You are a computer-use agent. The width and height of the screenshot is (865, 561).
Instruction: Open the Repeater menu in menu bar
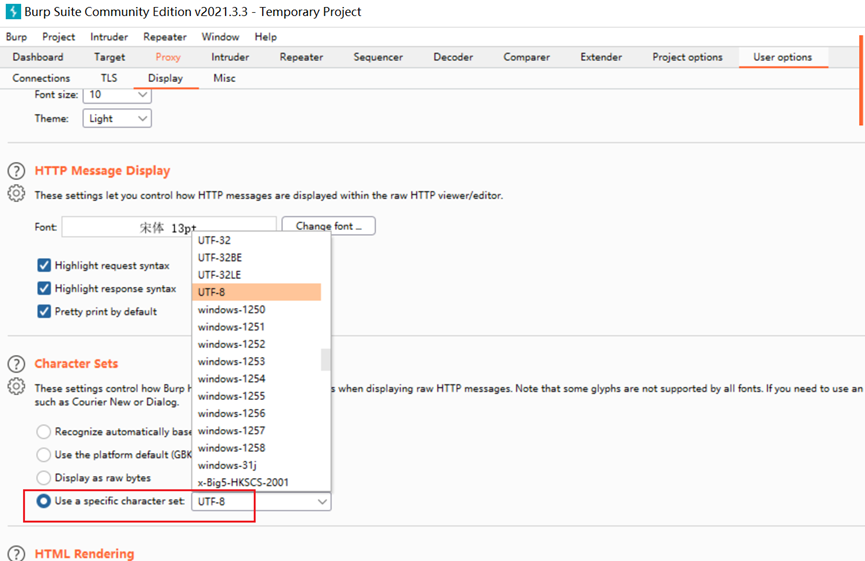click(x=165, y=37)
